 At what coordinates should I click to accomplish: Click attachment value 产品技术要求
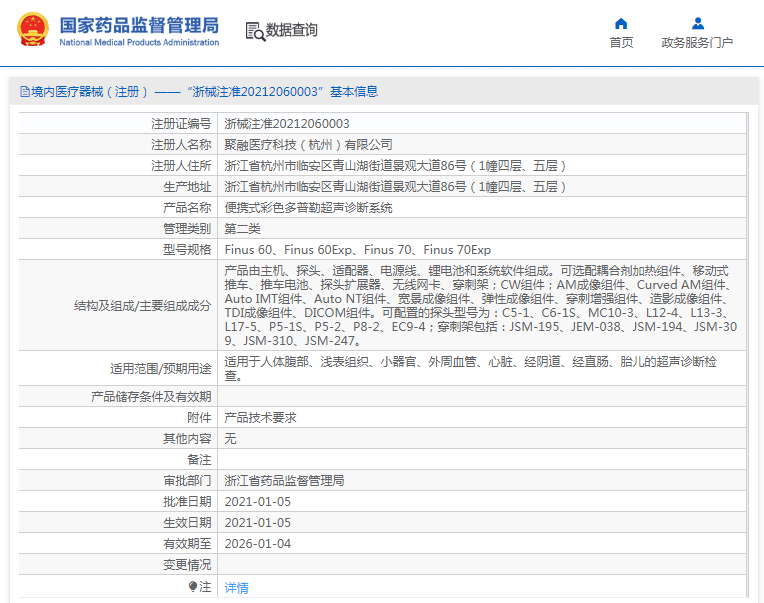pos(260,417)
